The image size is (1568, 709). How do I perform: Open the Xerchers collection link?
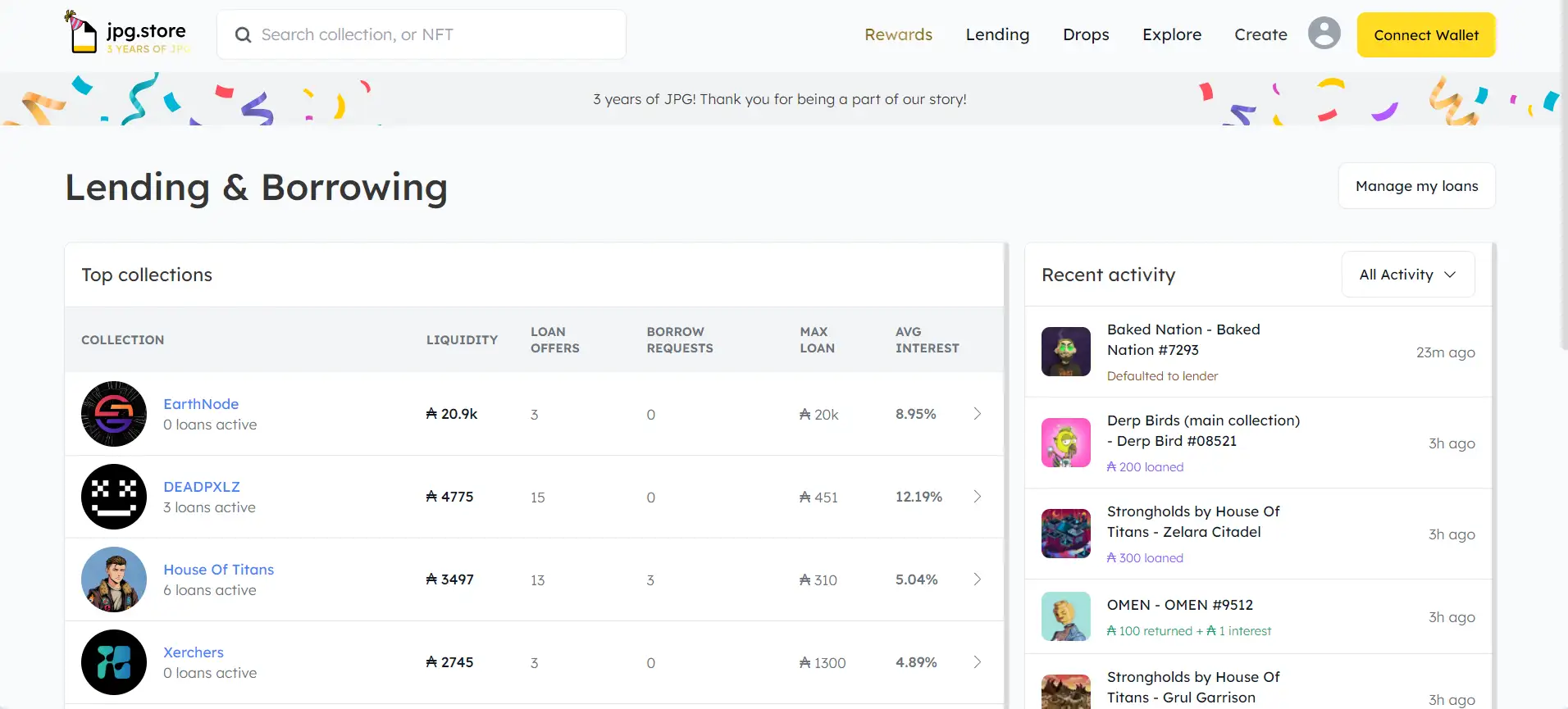[194, 652]
